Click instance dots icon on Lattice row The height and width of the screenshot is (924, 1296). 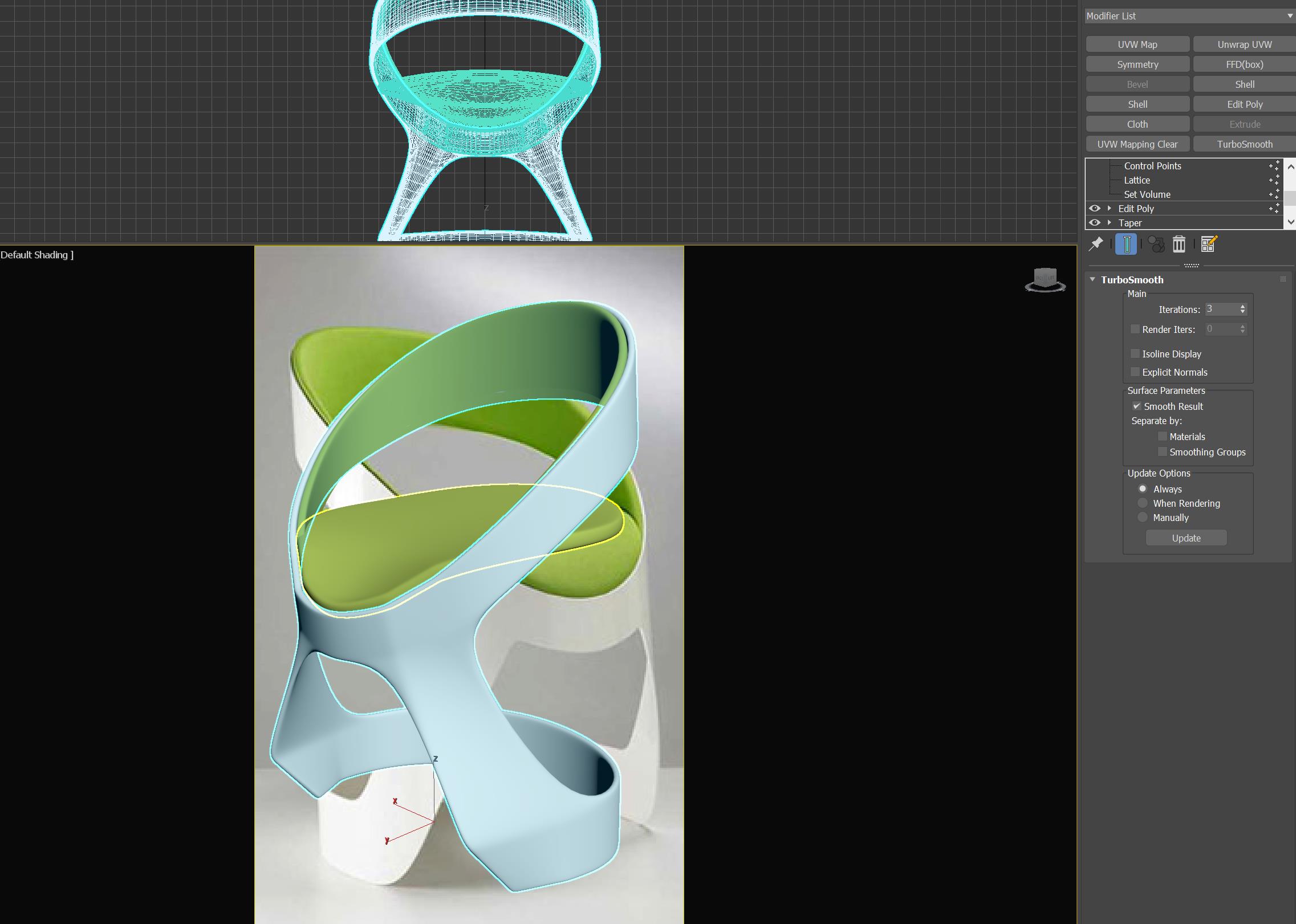1274,180
